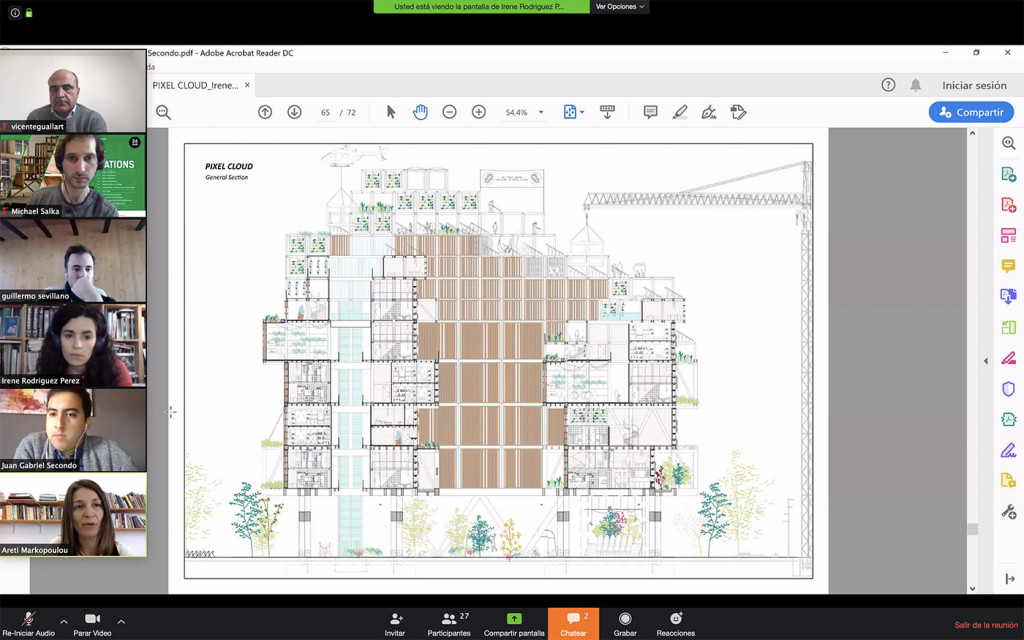Open the document search magnifier
1024x640 pixels.
162,112
